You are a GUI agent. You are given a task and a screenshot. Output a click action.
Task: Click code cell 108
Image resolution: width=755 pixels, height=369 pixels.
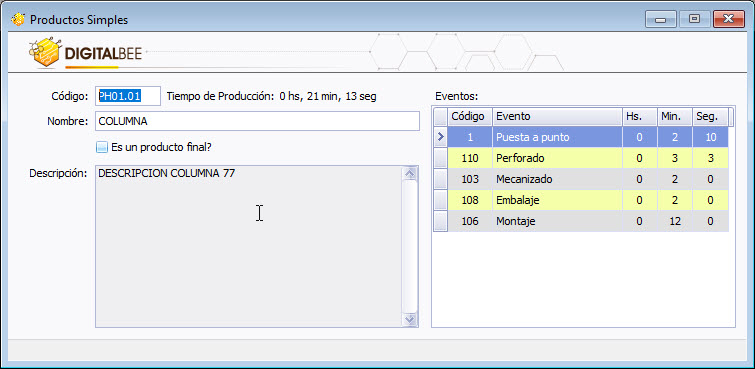click(470, 200)
